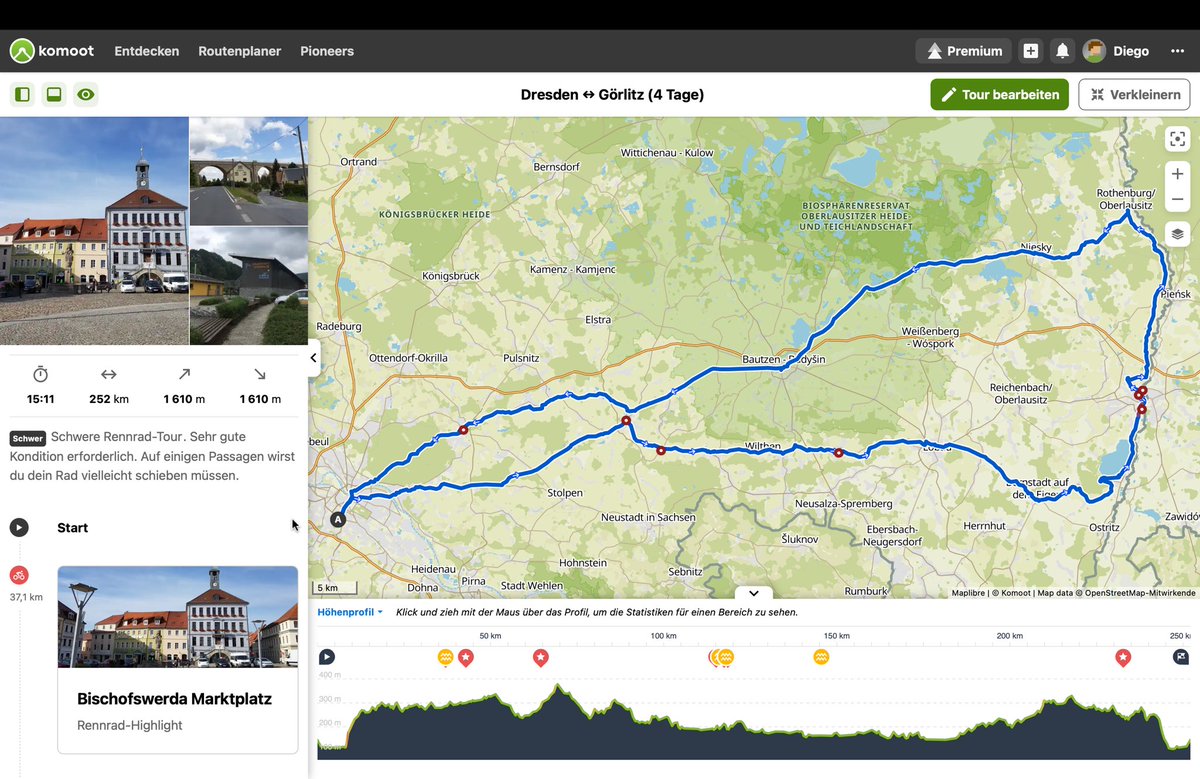Open the Entdecken menu
Screen dimensions: 1200x779
coord(147,51)
